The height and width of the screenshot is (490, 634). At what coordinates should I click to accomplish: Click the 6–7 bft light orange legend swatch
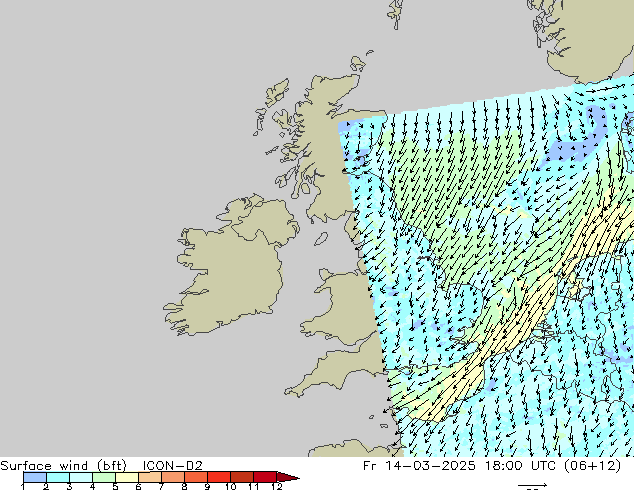point(150,477)
